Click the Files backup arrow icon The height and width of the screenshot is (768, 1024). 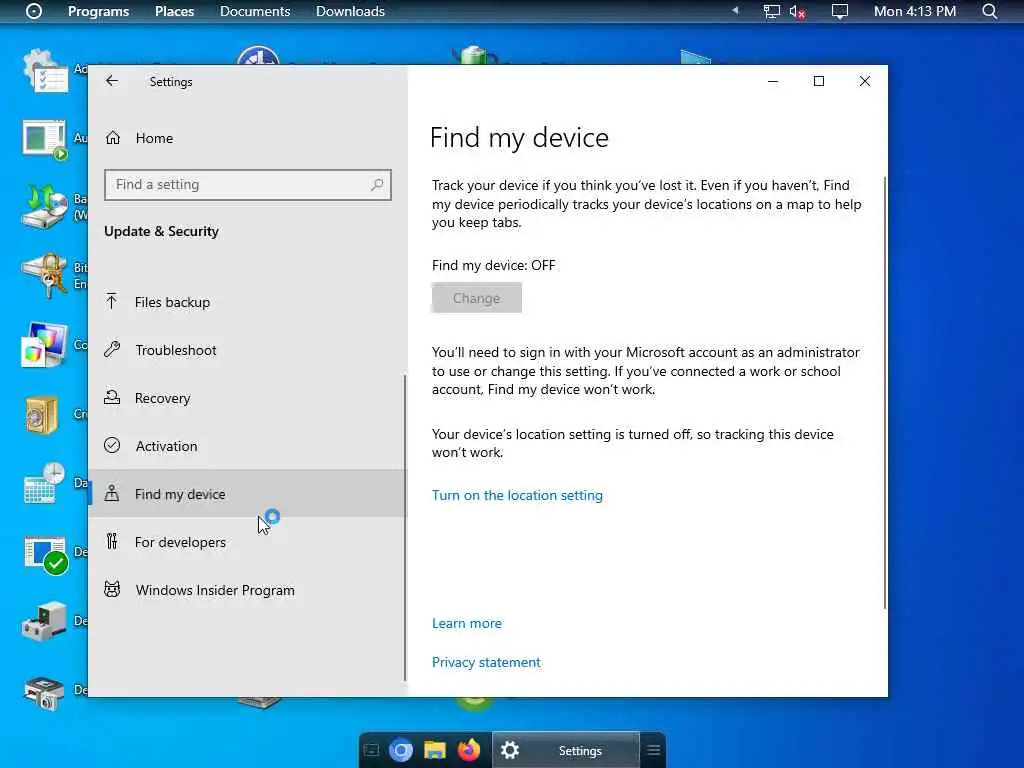[112, 301]
